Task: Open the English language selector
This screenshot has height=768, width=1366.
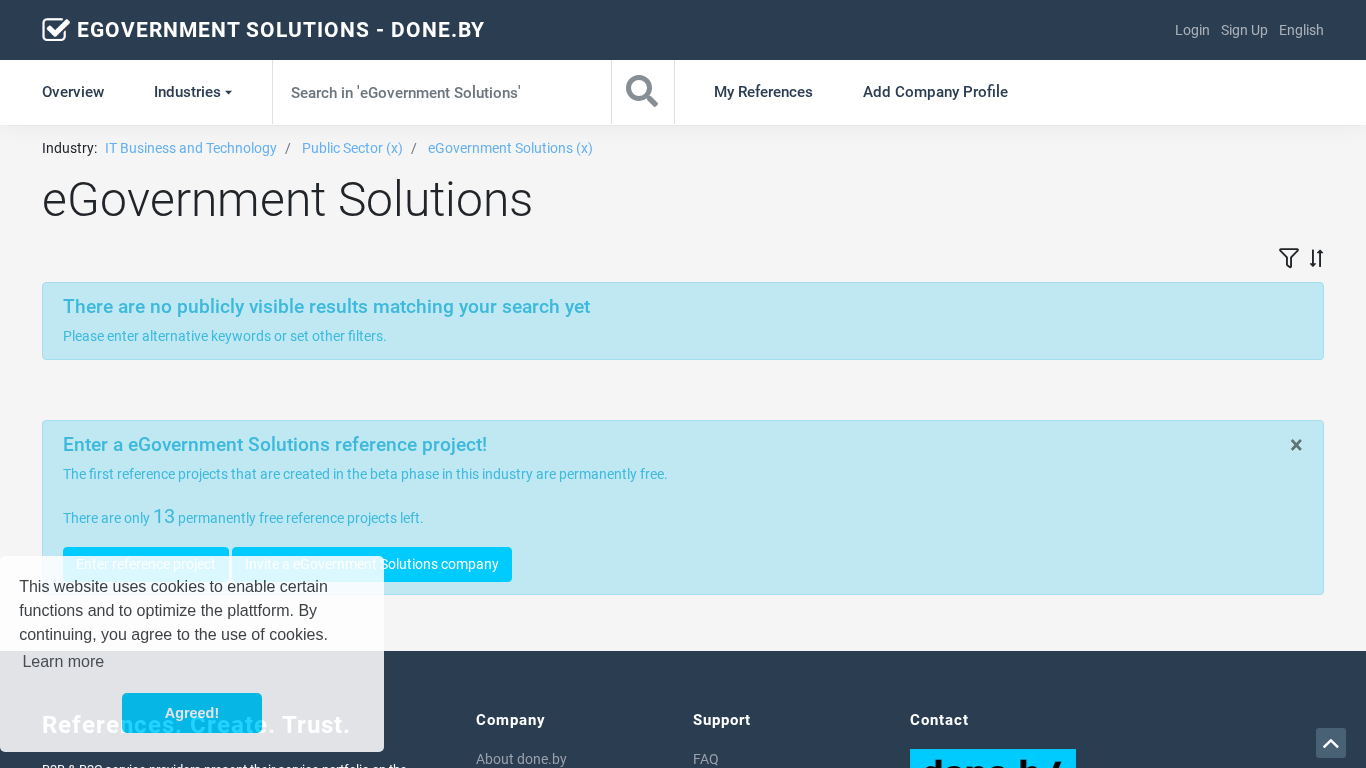Action: tap(1301, 30)
